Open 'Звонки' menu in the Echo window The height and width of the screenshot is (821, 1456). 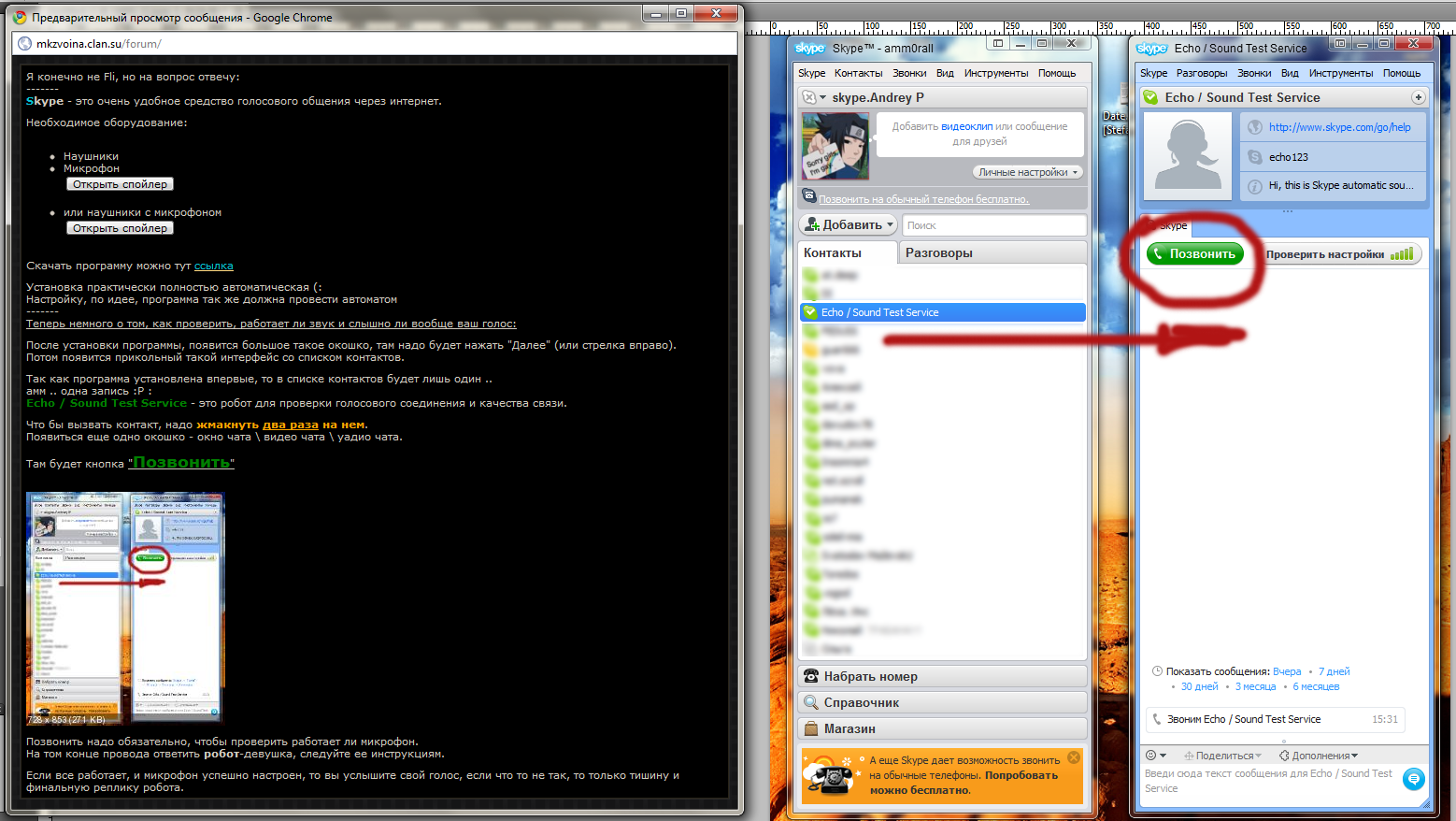point(1254,73)
